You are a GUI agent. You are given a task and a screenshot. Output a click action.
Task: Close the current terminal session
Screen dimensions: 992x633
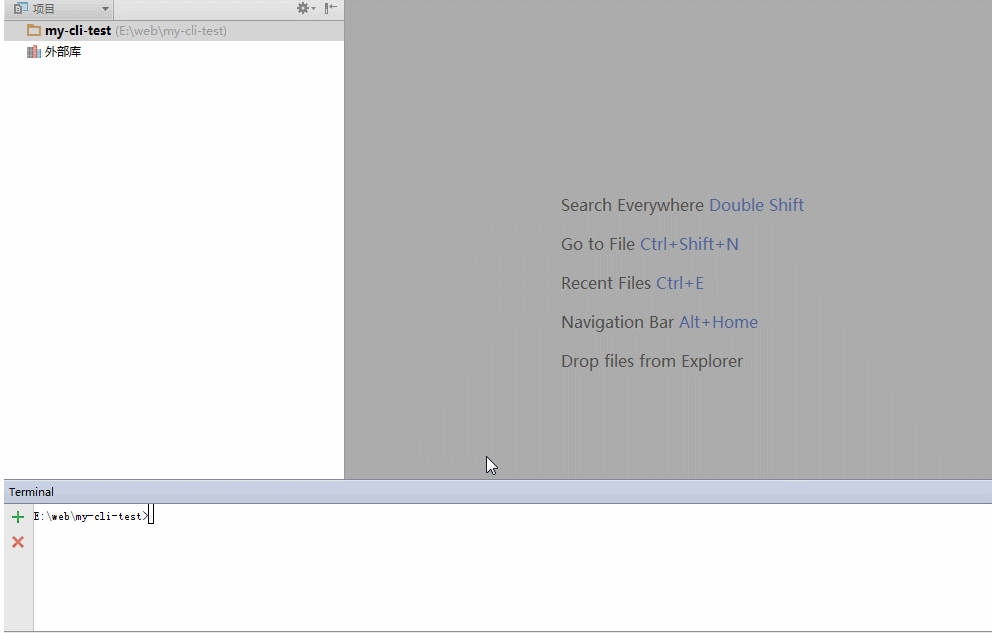click(x=18, y=542)
